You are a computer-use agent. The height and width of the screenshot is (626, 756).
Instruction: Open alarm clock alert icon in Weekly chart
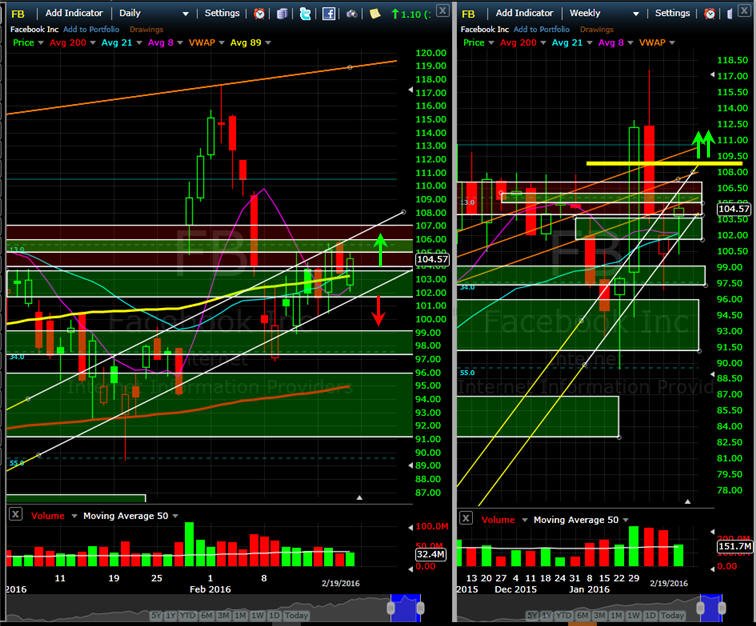tap(710, 14)
